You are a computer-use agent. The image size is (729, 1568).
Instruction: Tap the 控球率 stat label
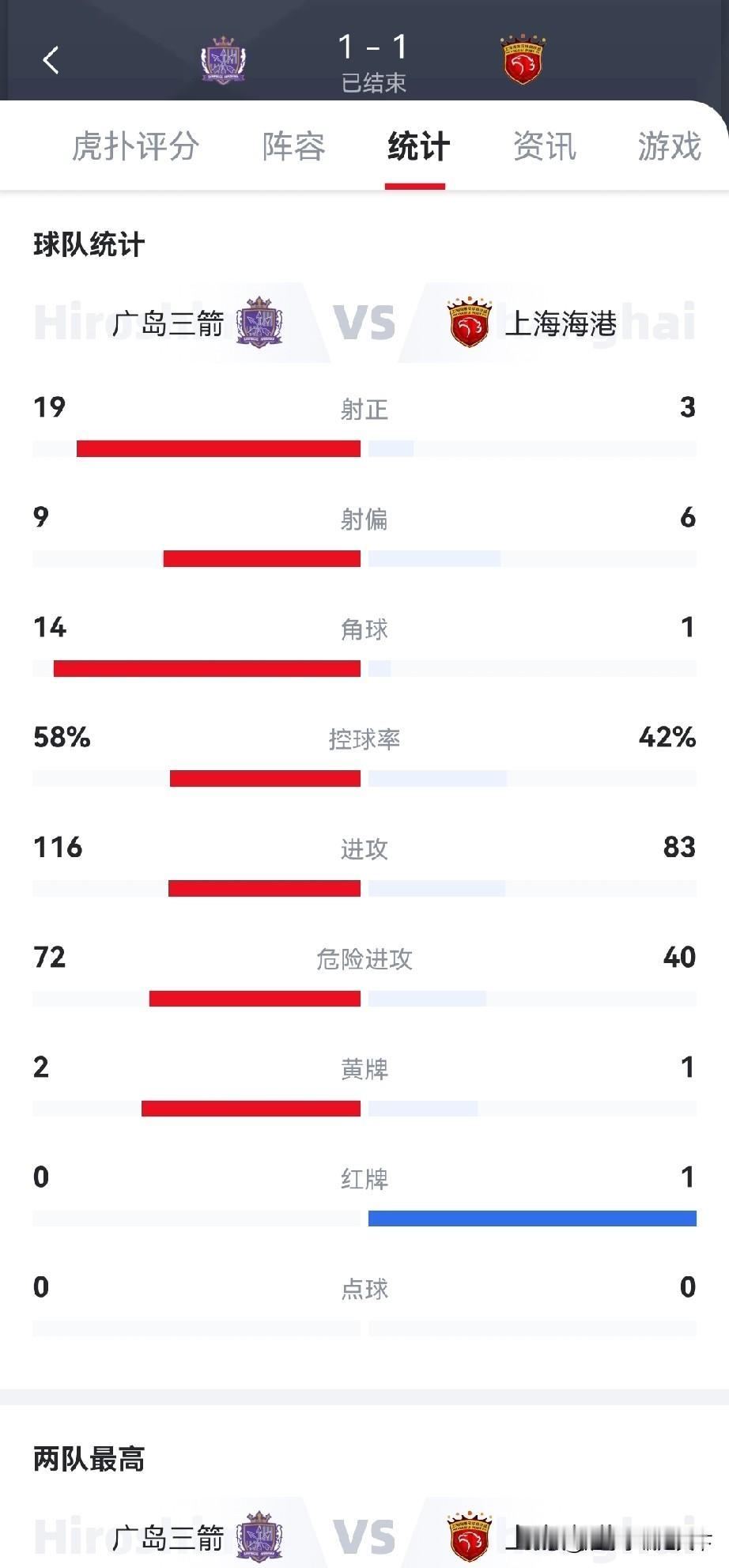coord(364,739)
